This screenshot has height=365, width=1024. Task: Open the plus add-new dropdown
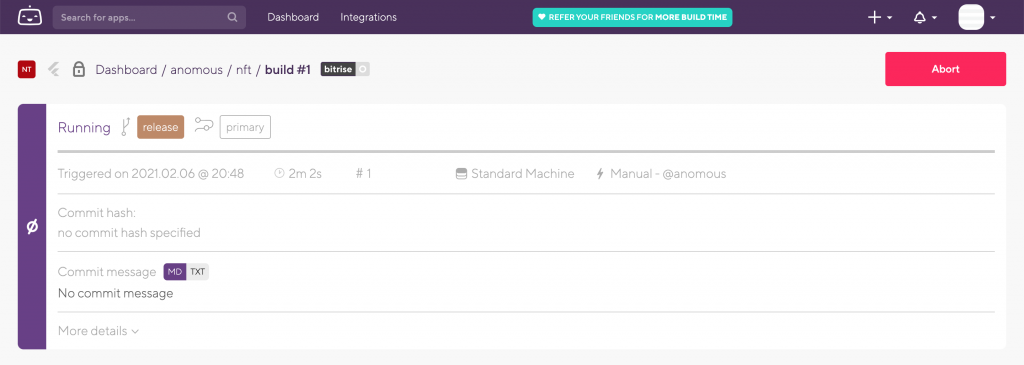coord(880,18)
